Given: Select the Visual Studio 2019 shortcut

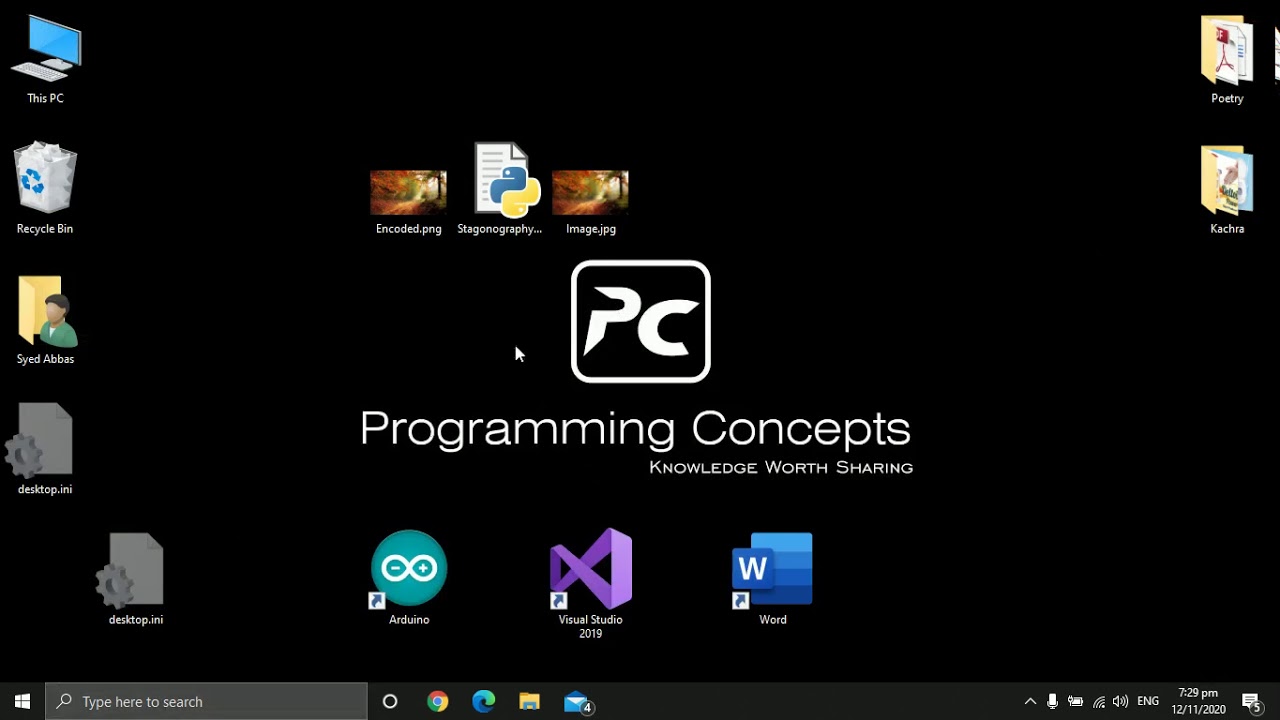Looking at the screenshot, I should (590, 583).
